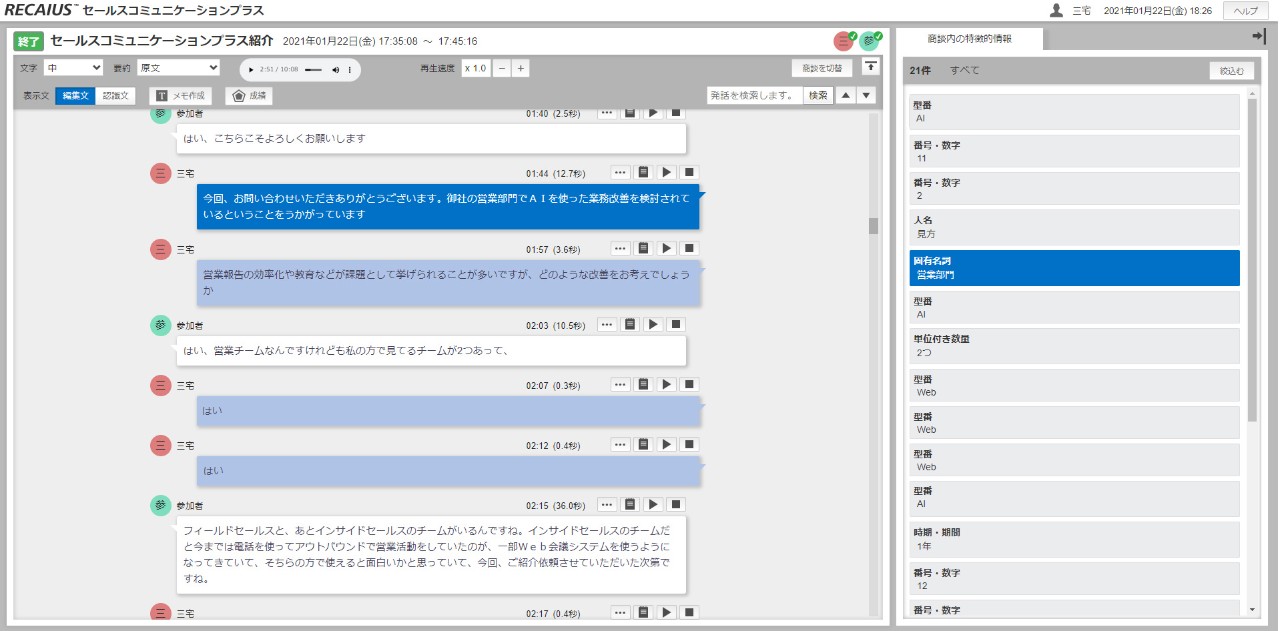Open the 文字 size dropdown
Screen dimensions: 1280x631
(x=73, y=68)
